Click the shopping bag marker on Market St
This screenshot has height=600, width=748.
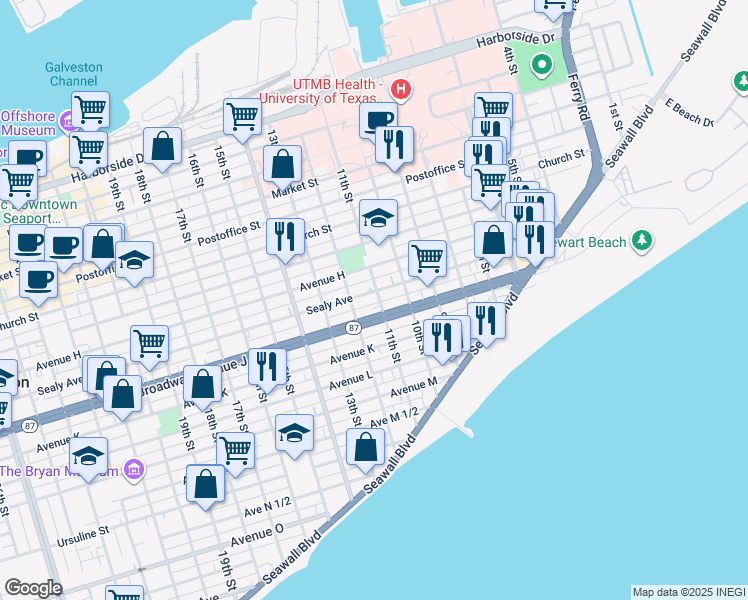click(282, 166)
